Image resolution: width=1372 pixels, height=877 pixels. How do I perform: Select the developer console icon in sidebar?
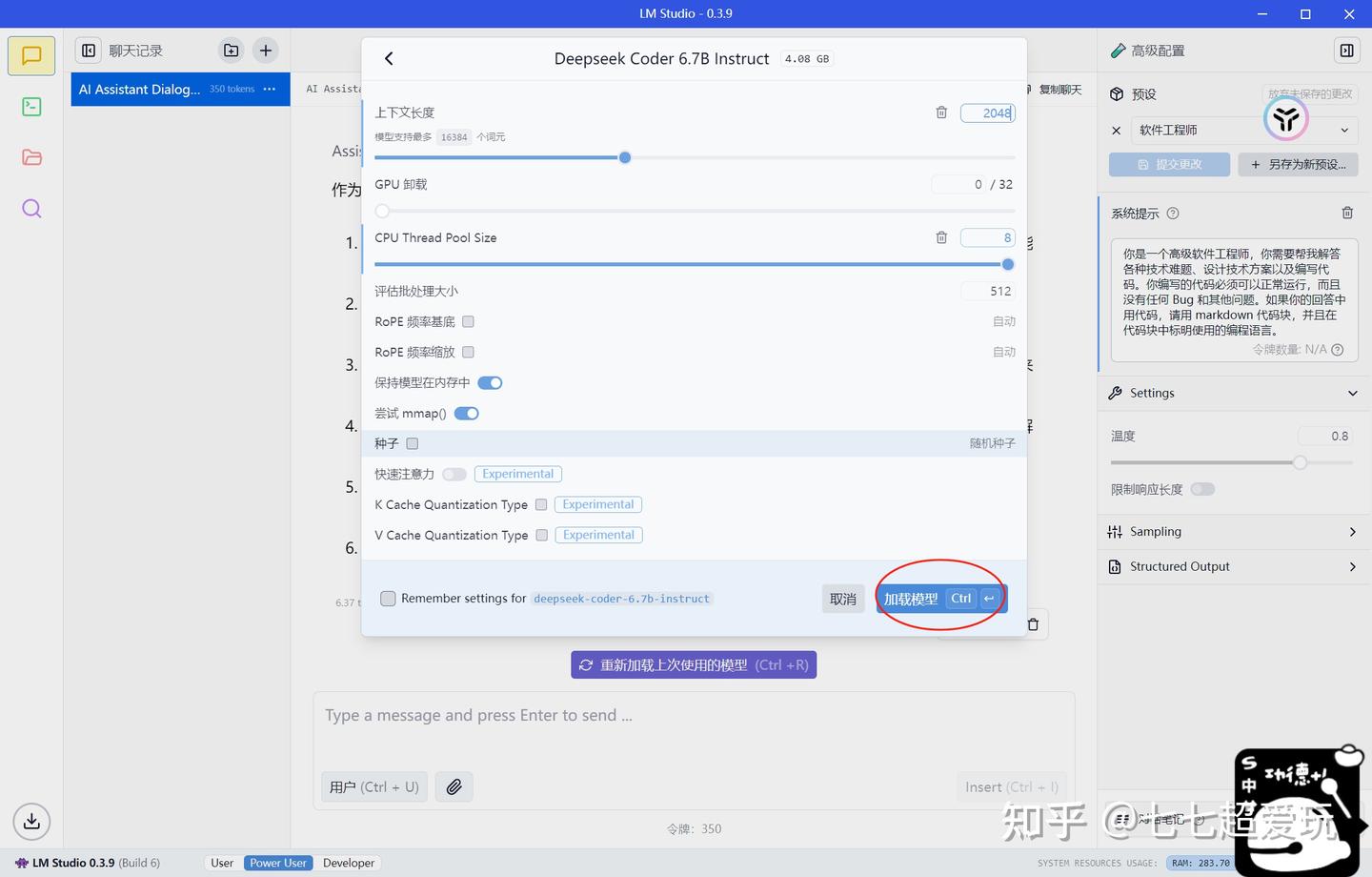[30, 106]
